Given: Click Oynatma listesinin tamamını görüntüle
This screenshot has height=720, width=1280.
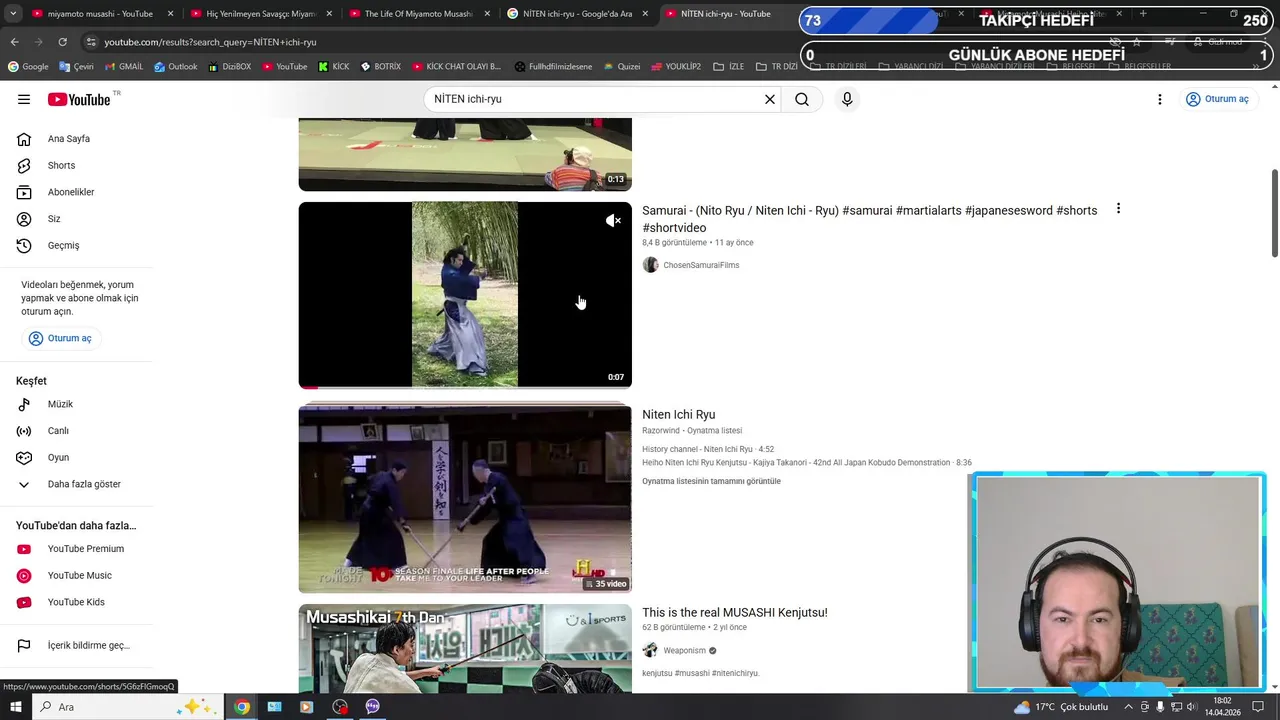Looking at the screenshot, I should click(x=711, y=481).
